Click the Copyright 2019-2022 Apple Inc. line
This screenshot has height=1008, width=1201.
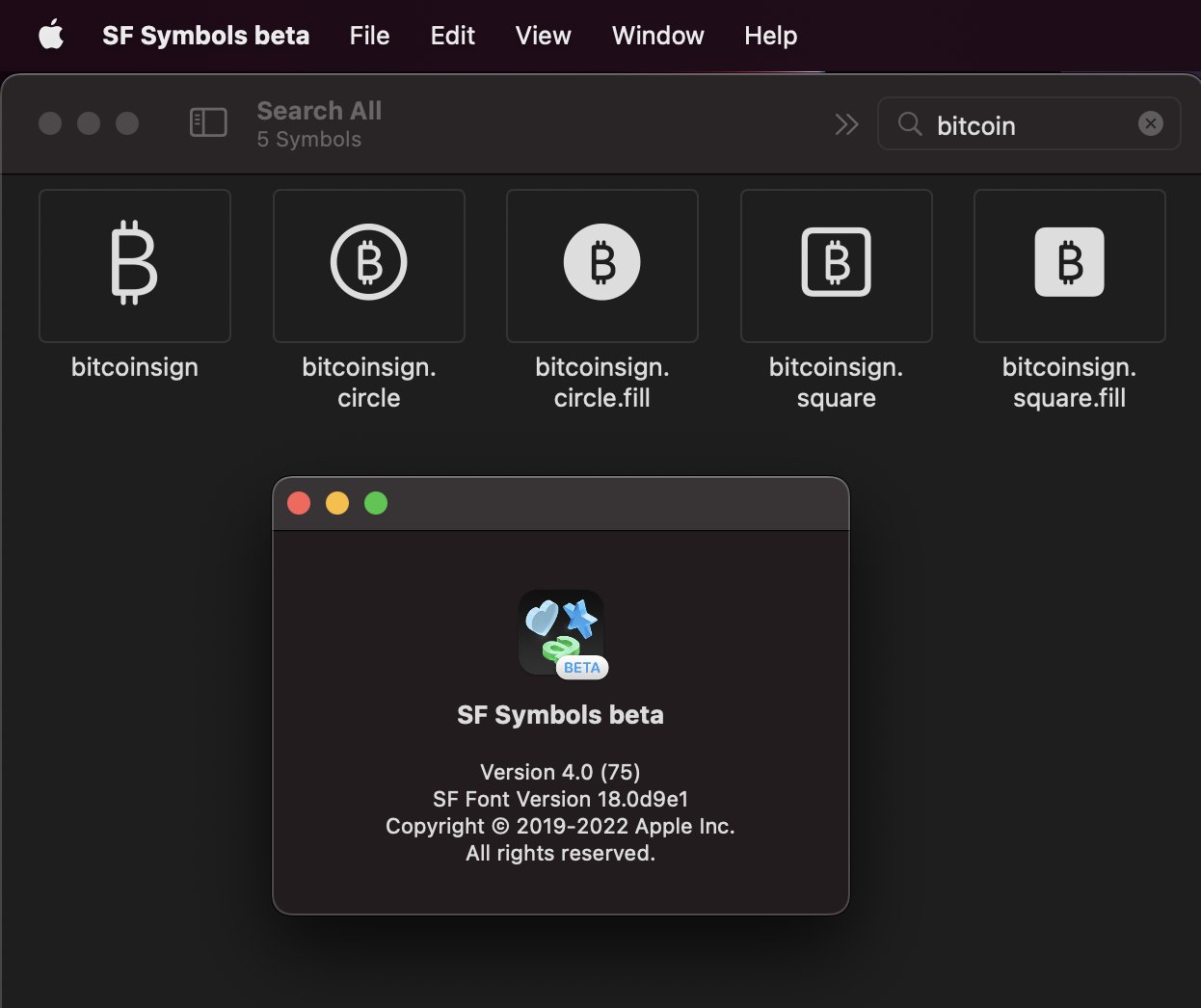tap(560, 826)
